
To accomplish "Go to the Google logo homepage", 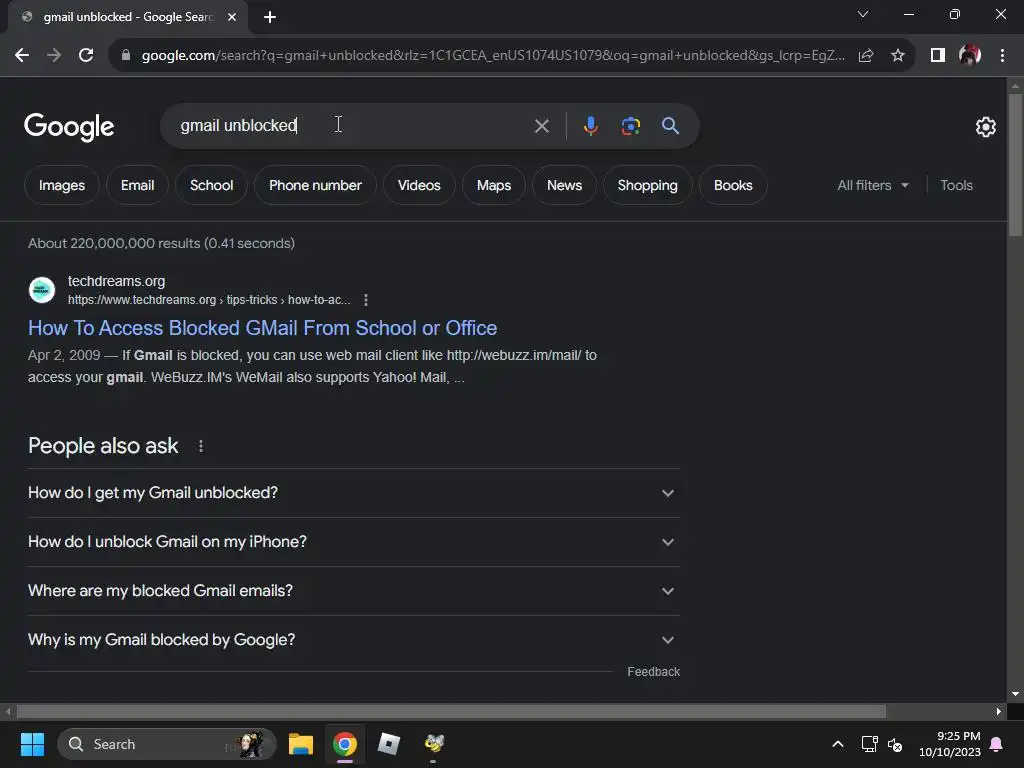I will point(69,127).
